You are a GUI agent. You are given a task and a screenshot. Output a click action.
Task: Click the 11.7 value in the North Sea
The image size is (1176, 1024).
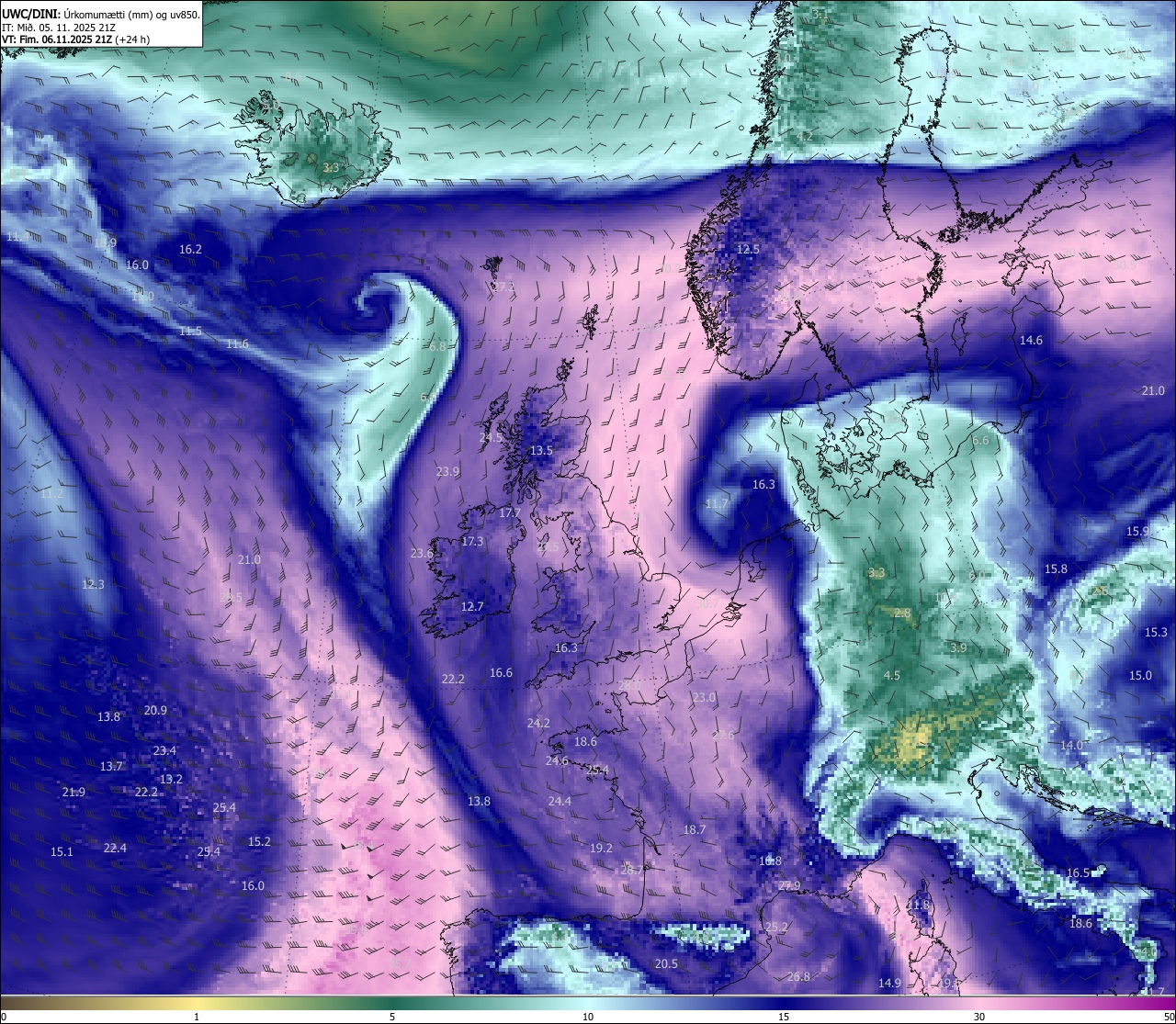click(717, 504)
